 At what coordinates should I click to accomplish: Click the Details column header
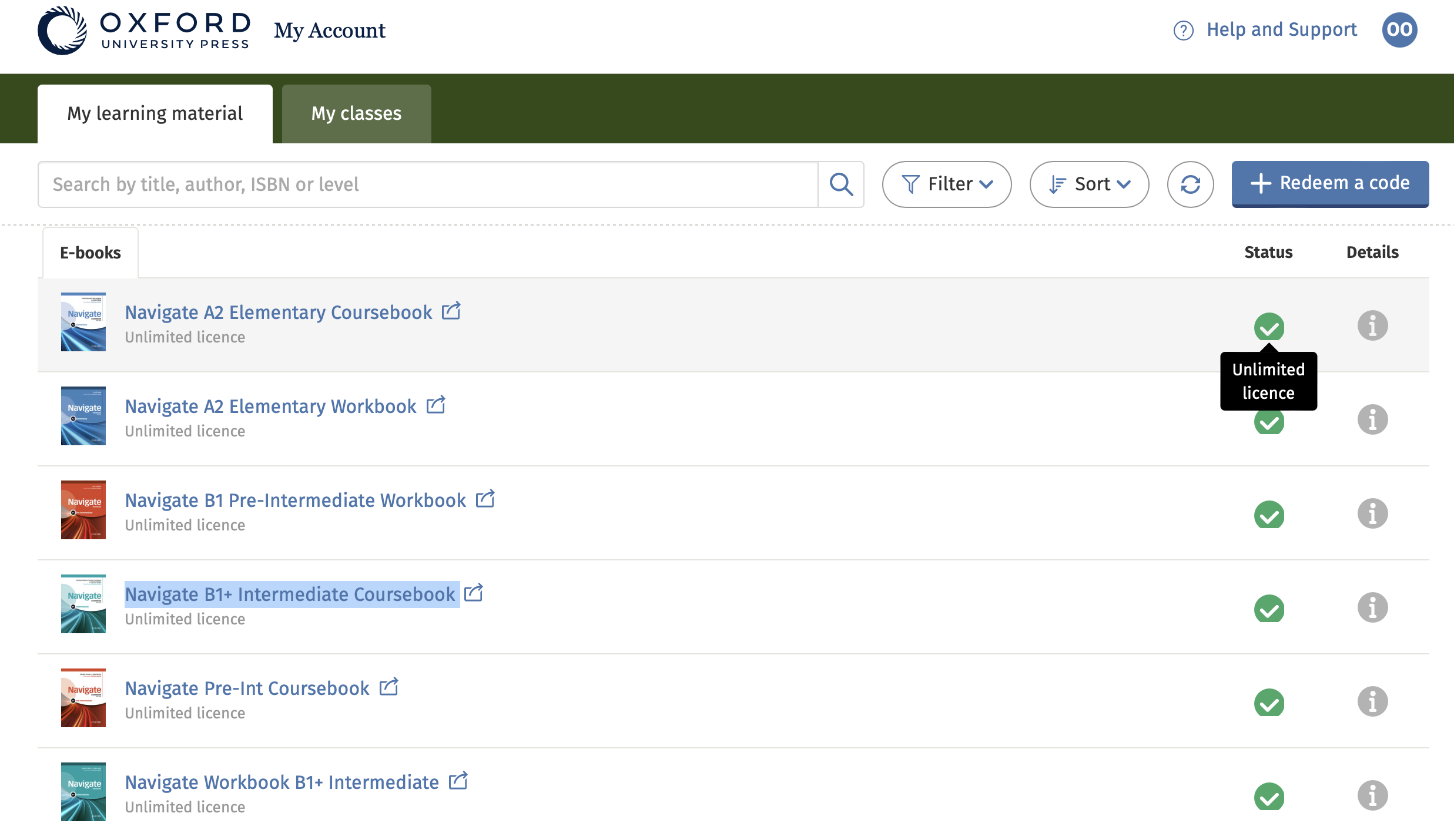[1372, 252]
